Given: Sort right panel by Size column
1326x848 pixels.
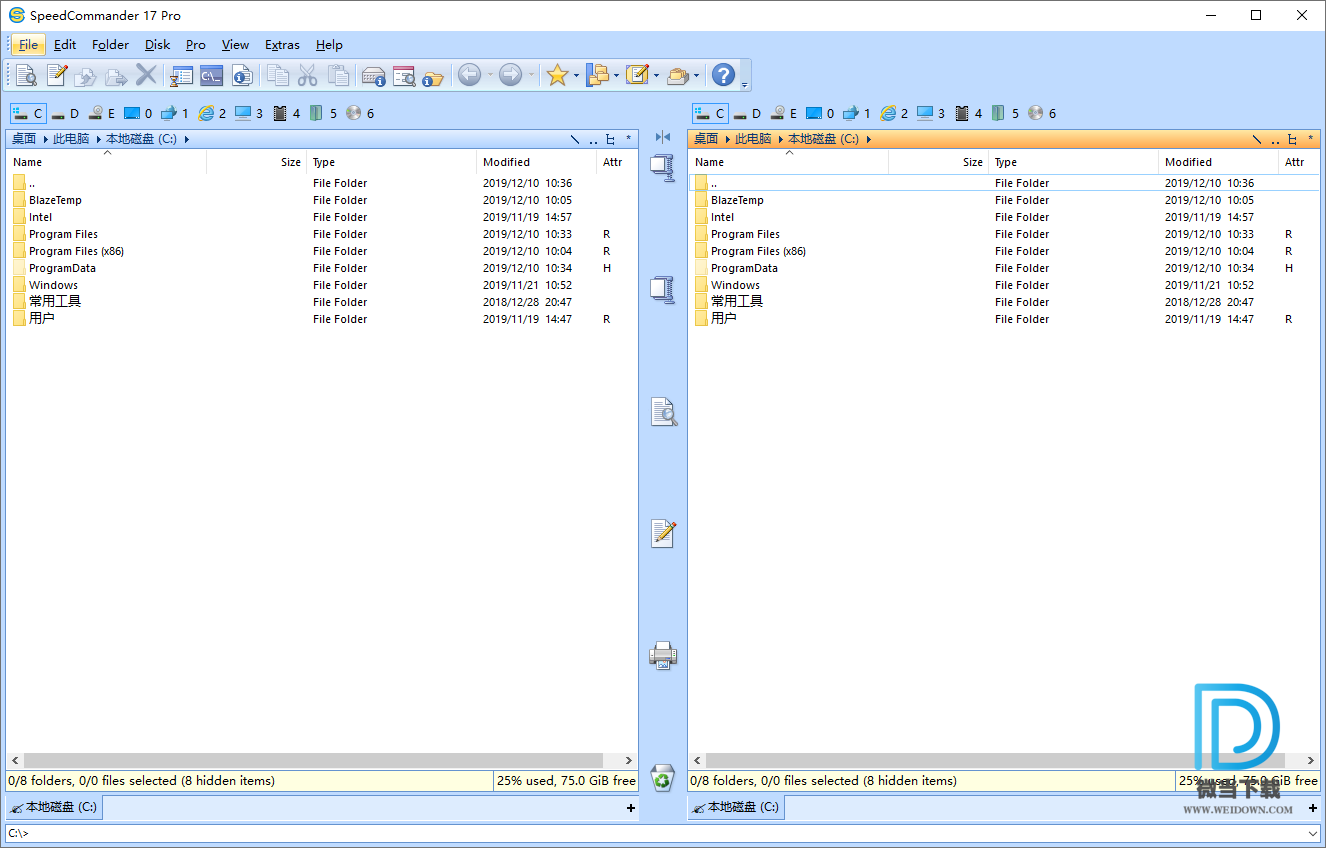Looking at the screenshot, I should [938, 162].
